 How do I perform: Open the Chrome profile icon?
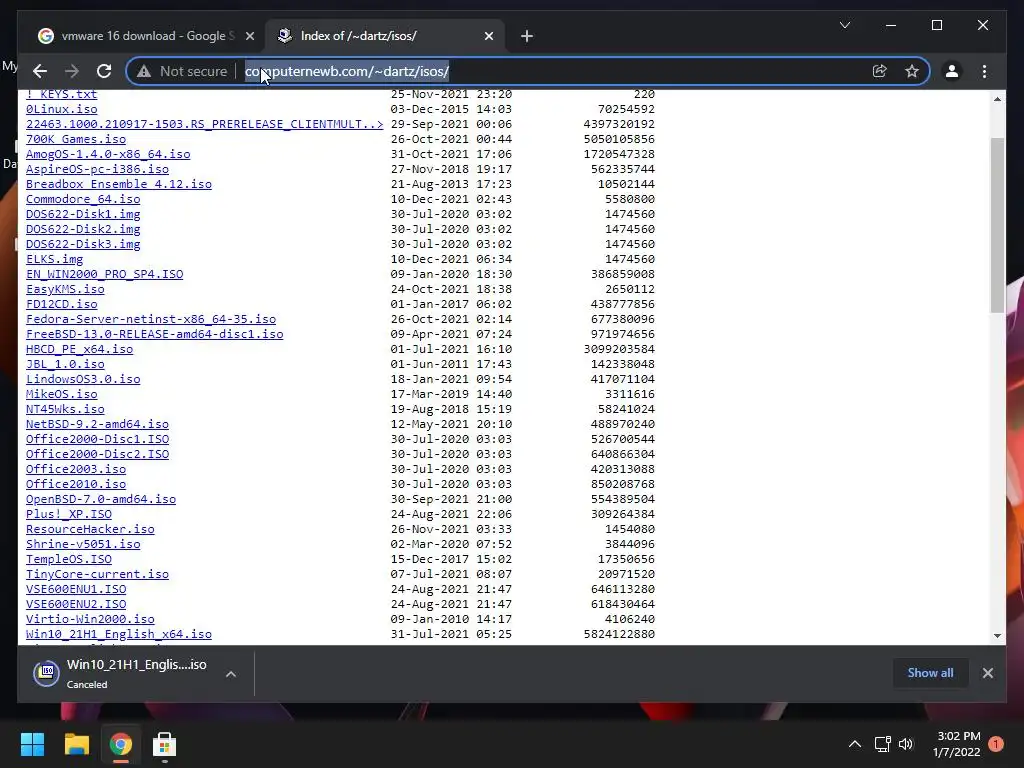(952, 71)
